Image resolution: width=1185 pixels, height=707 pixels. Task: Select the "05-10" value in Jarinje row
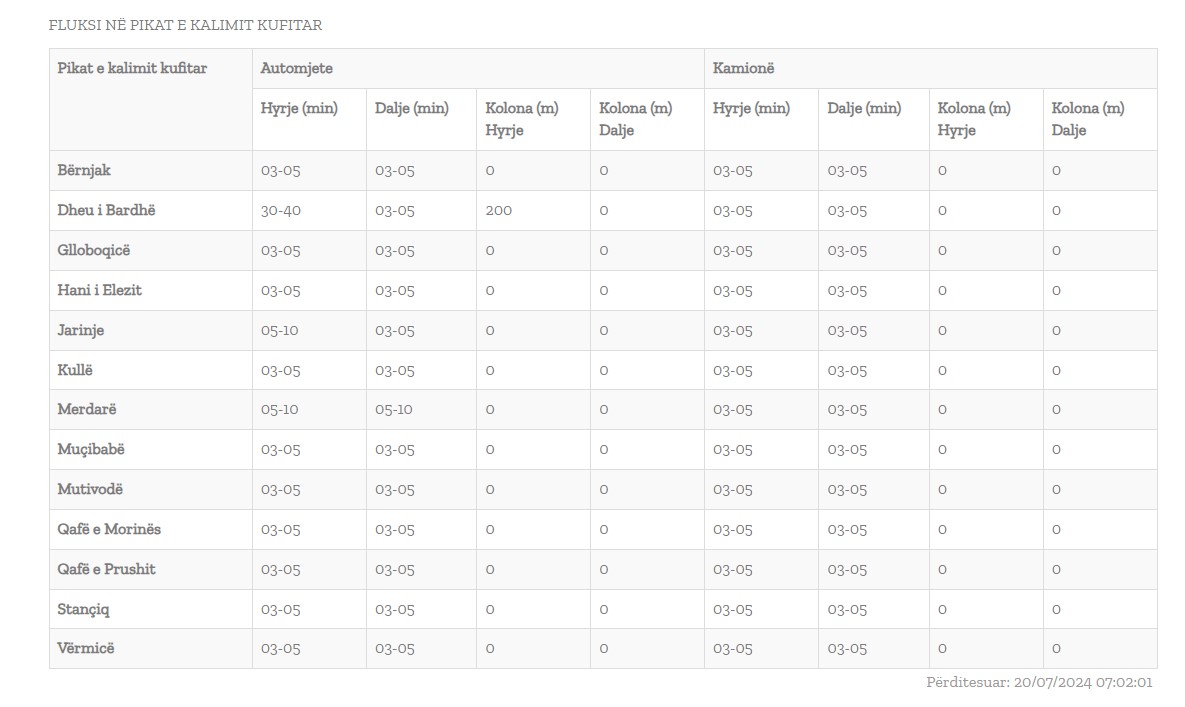pos(280,330)
